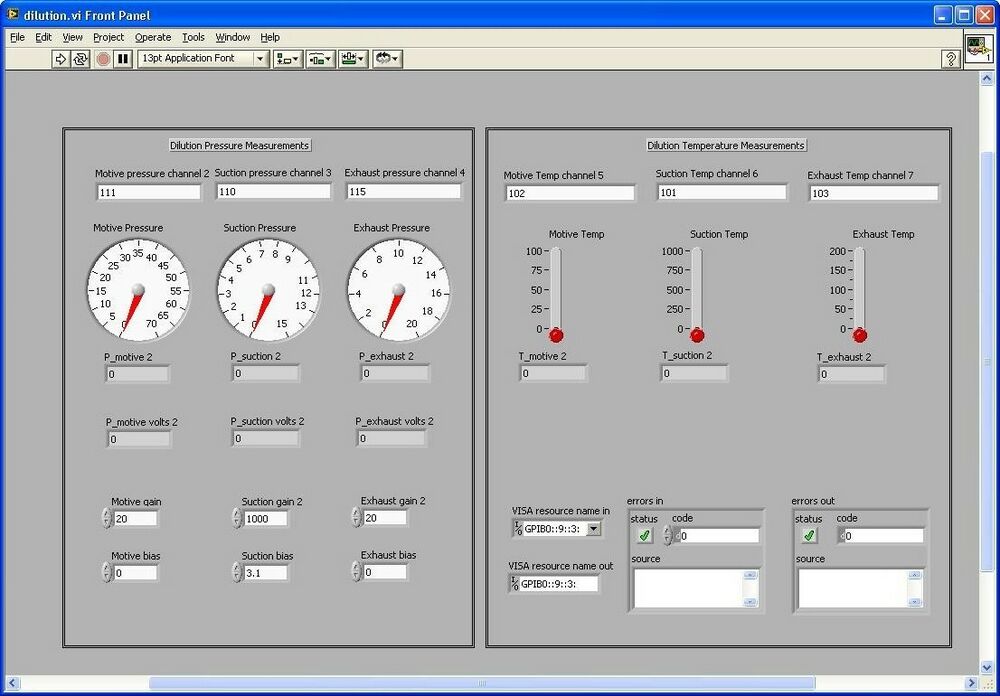The image size is (1000, 696).
Task: Open the Tools menu
Action: 193,37
